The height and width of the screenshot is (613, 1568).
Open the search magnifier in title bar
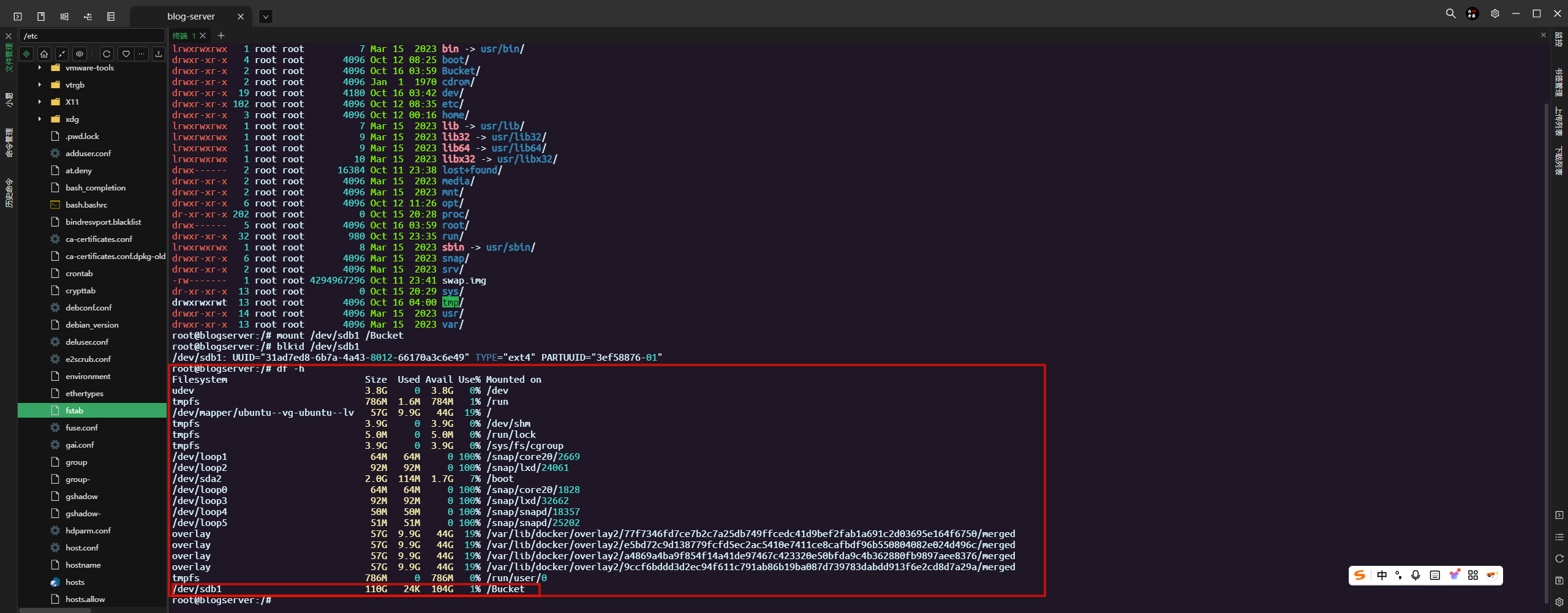tap(1450, 13)
